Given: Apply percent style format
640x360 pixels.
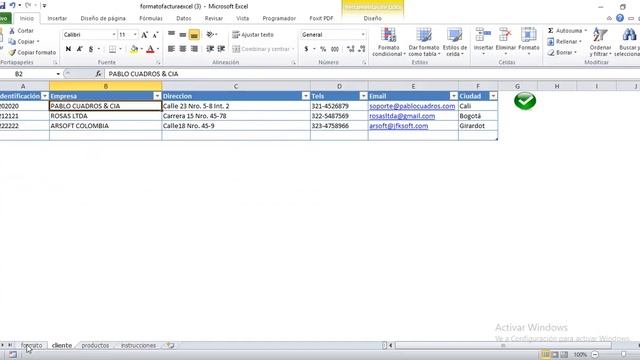Looking at the screenshot, I should click(x=323, y=49).
